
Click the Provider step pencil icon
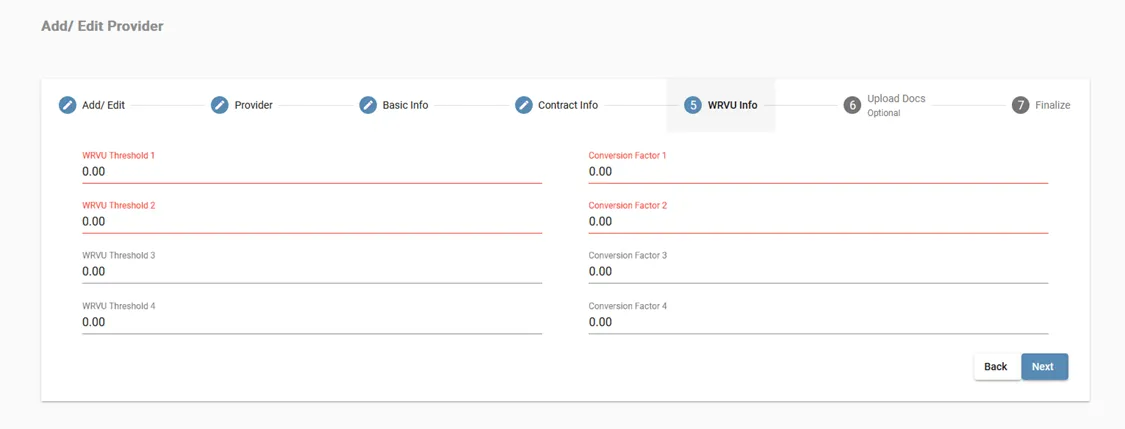(x=219, y=105)
